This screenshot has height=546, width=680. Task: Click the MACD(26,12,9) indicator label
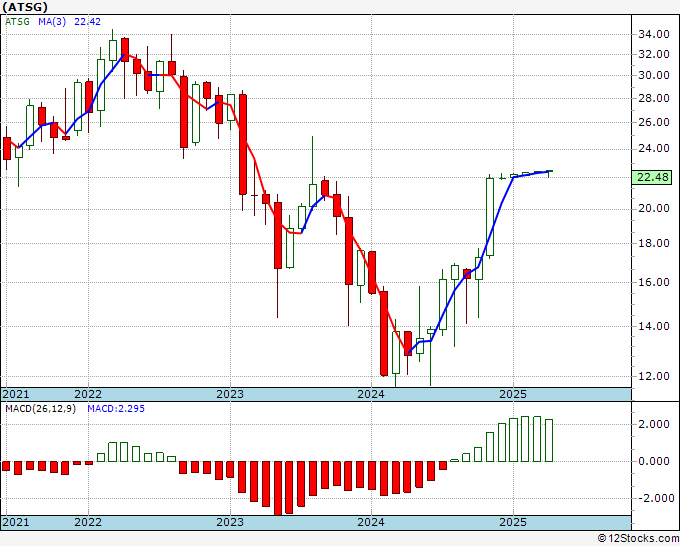(40, 409)
